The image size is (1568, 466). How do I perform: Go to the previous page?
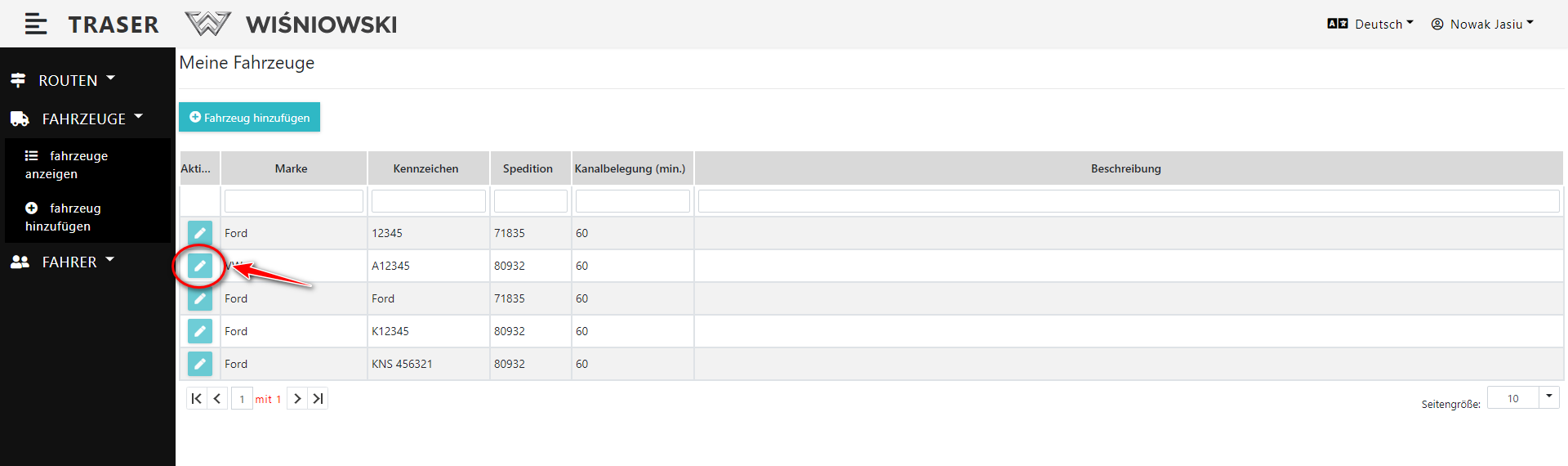pos(217,399)
